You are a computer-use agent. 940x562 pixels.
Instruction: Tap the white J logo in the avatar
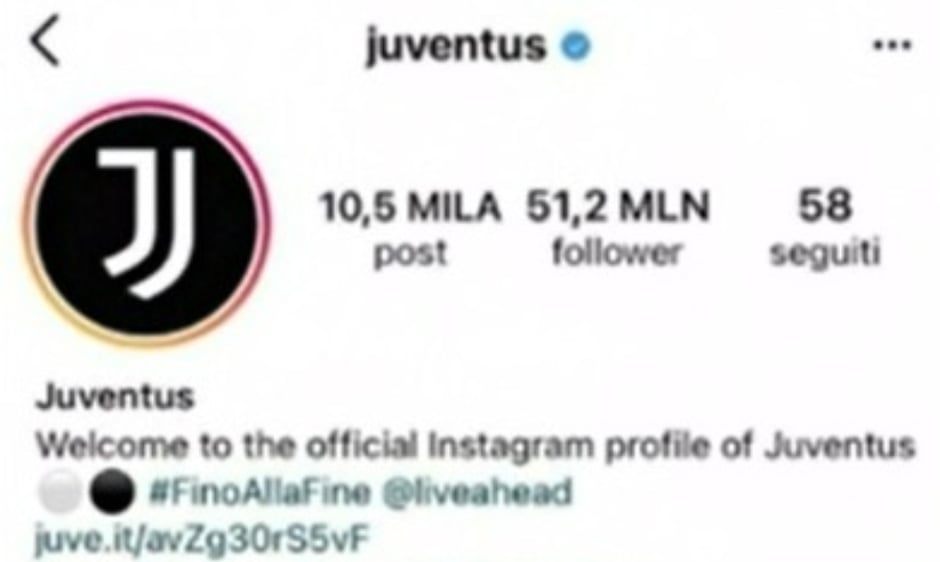pyautogui.click(x=148, y=223)
